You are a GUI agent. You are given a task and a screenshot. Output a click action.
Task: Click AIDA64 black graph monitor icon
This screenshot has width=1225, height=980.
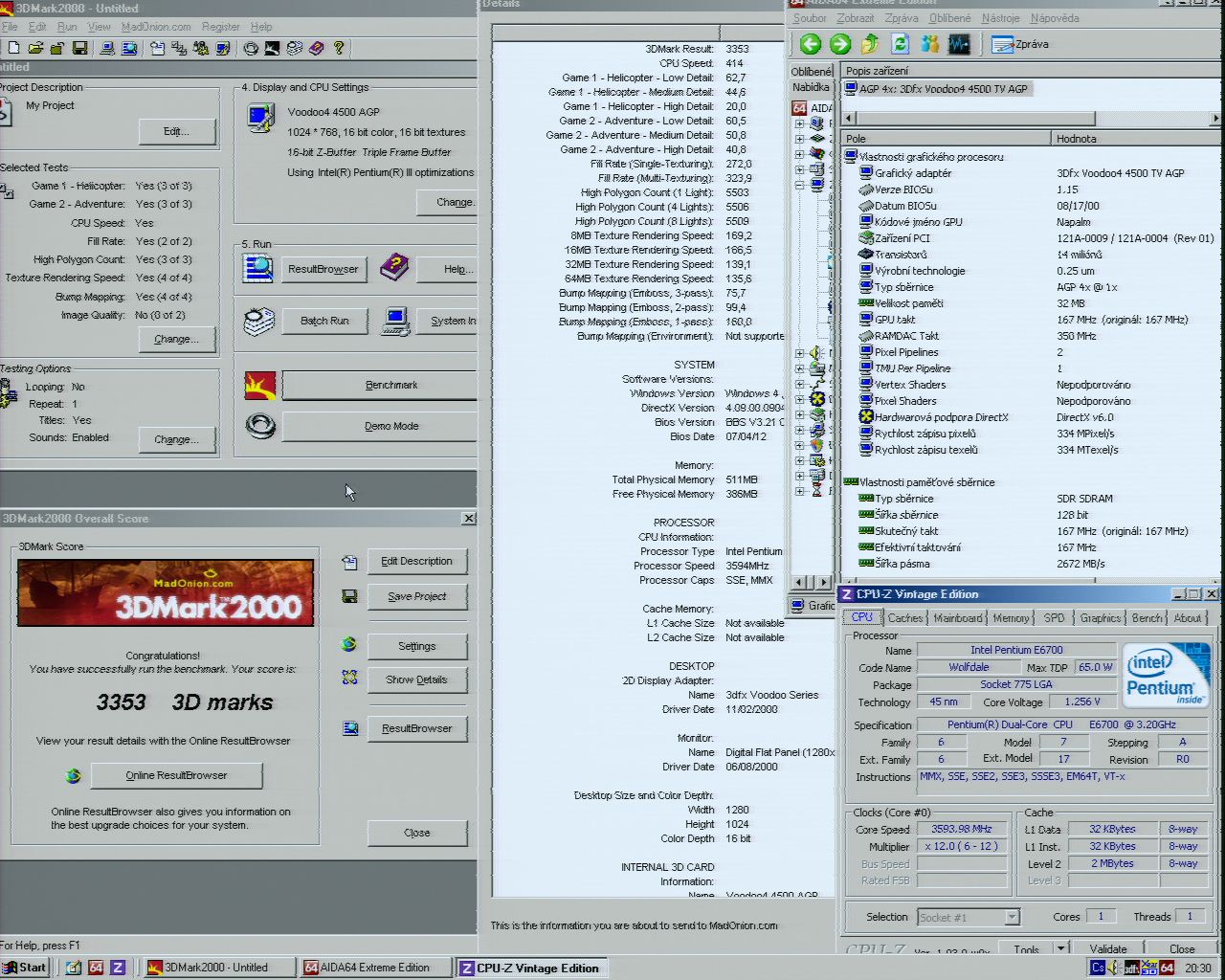tap(959, 44)
